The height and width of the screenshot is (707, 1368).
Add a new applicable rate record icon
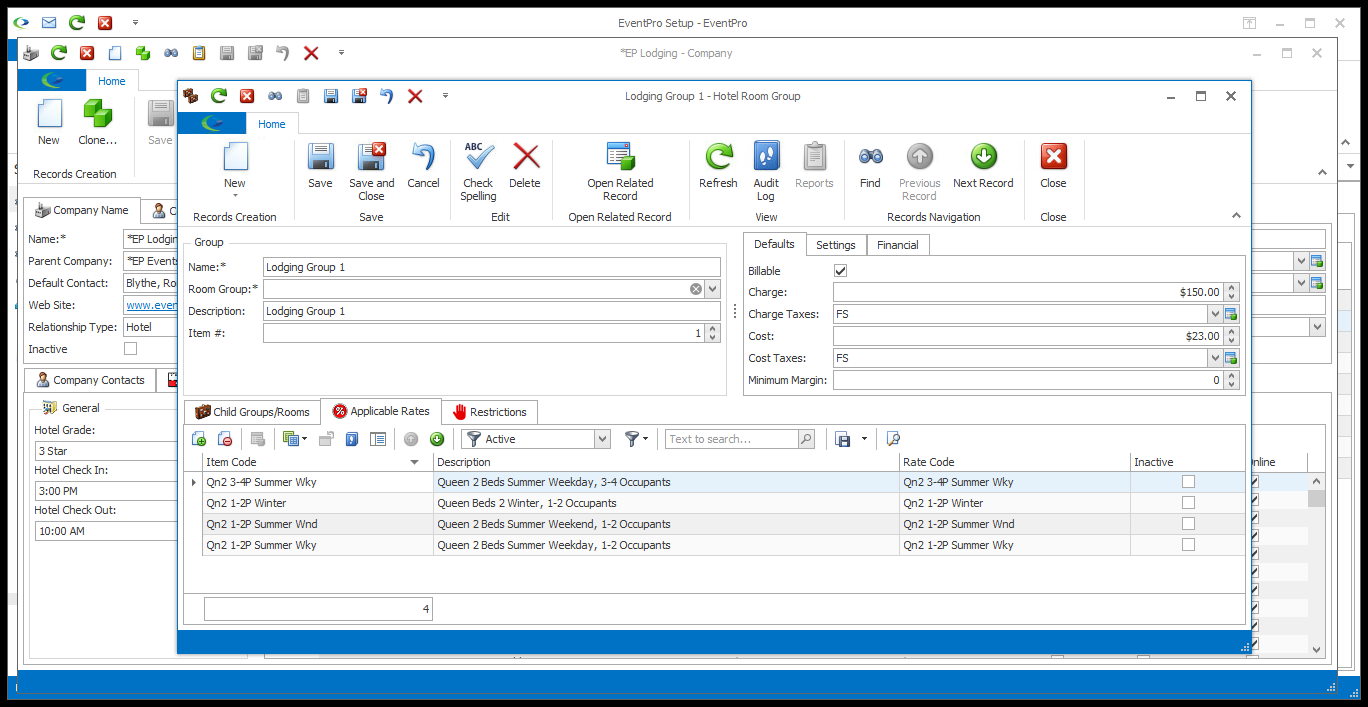(x=199, y=439)
